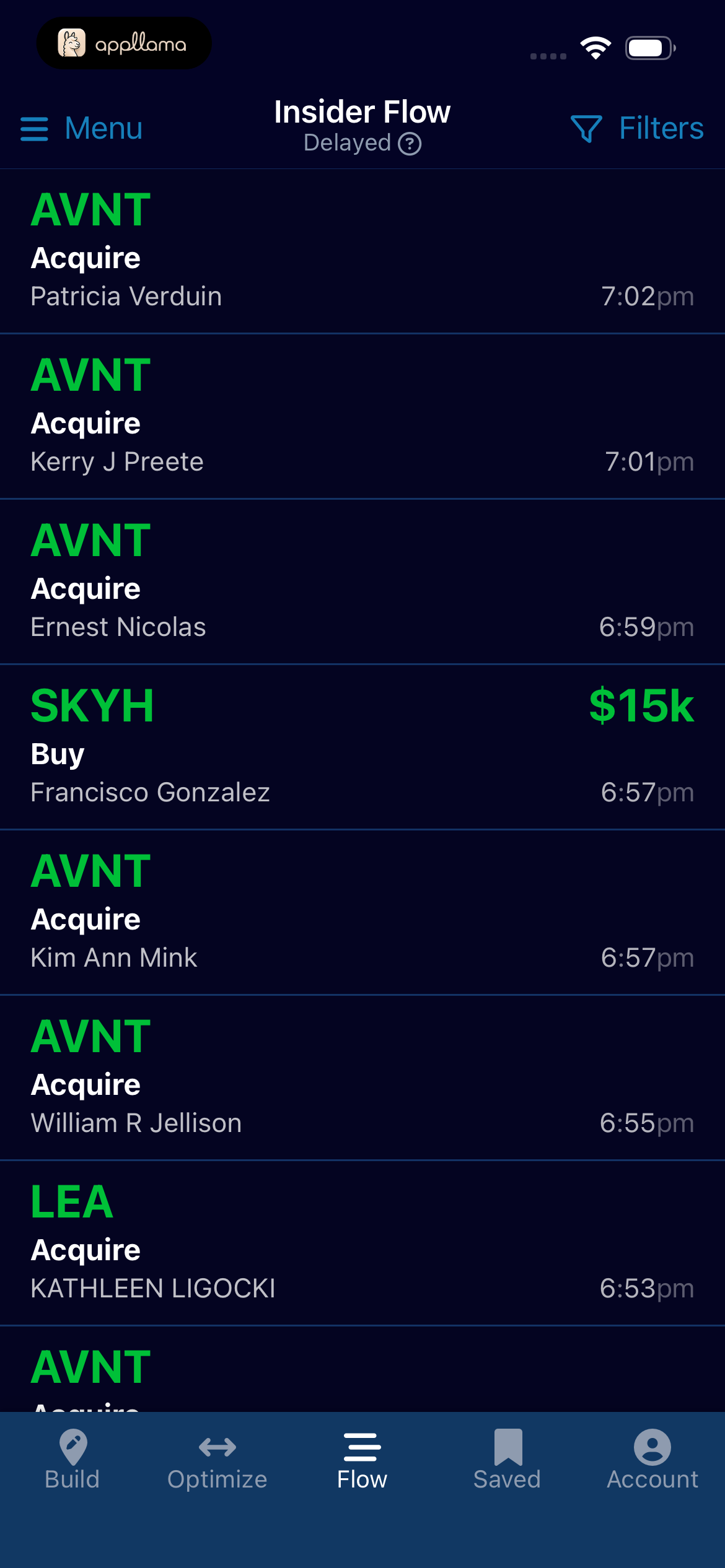Go to the Account profile icon

[x=652, y=1447]
